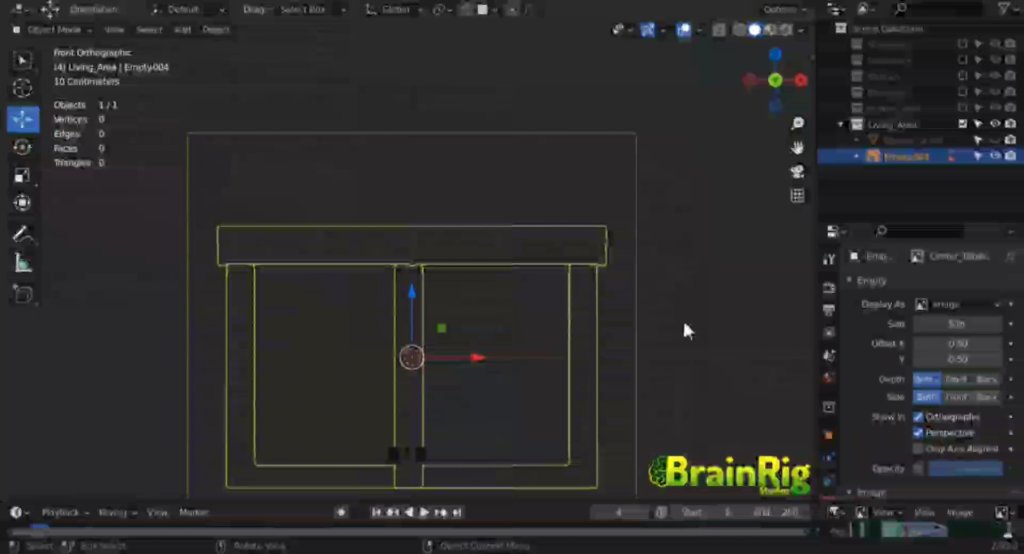
Task: Toggle Living_Area selectable arrow icon
Action: [978, 124]
